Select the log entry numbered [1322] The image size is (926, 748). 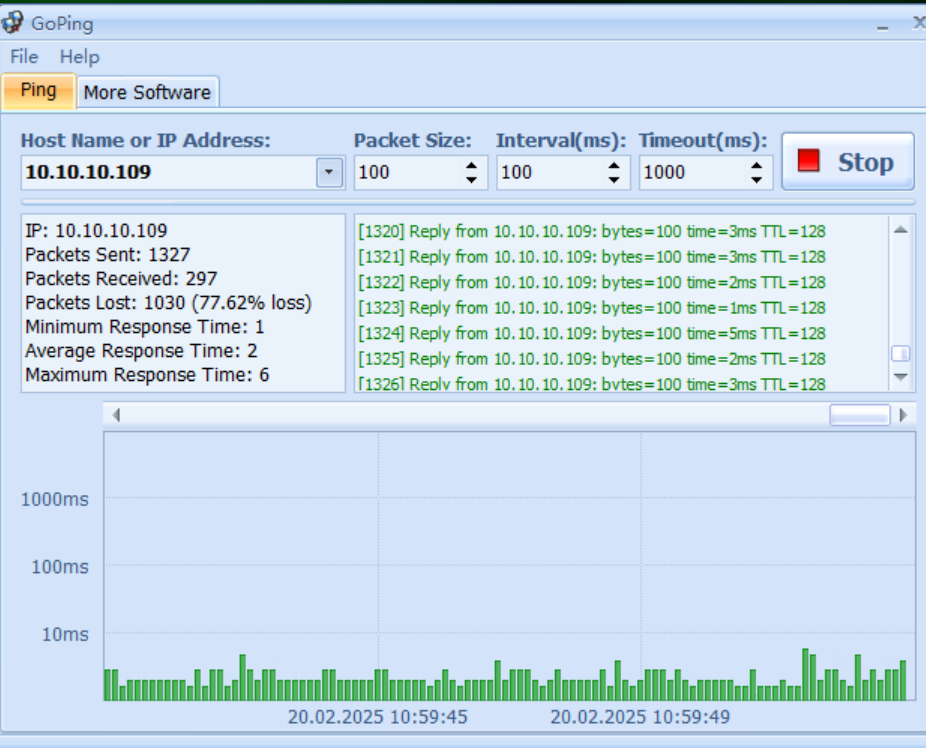coord(592,282)
